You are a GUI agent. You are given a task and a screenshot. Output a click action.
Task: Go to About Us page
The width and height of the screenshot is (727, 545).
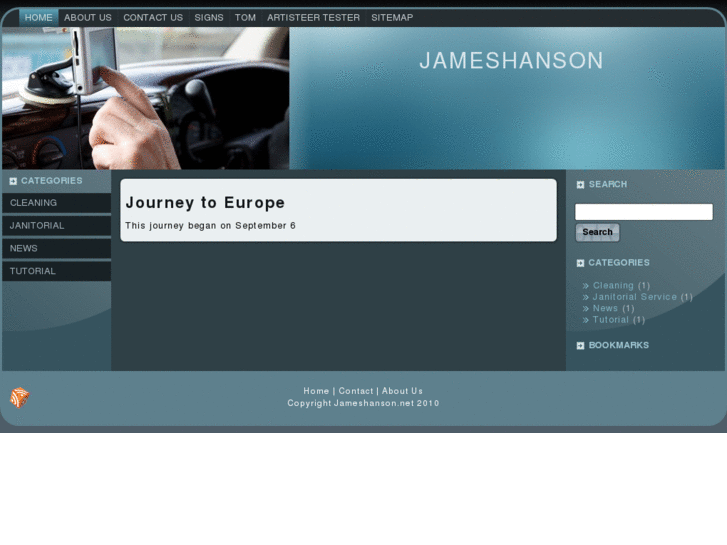pyautogui.click(x=88, y=18)
